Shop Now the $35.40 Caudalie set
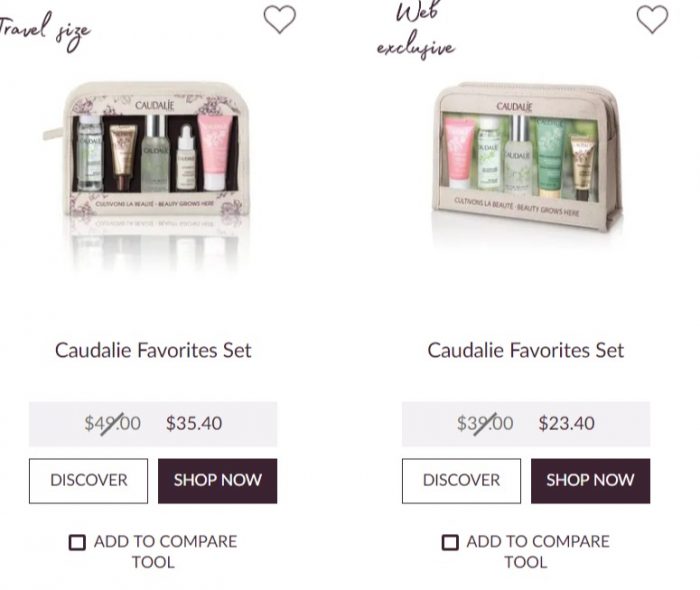Image resolution: width=700 pixels, height=590 pixels. point(217,481)
